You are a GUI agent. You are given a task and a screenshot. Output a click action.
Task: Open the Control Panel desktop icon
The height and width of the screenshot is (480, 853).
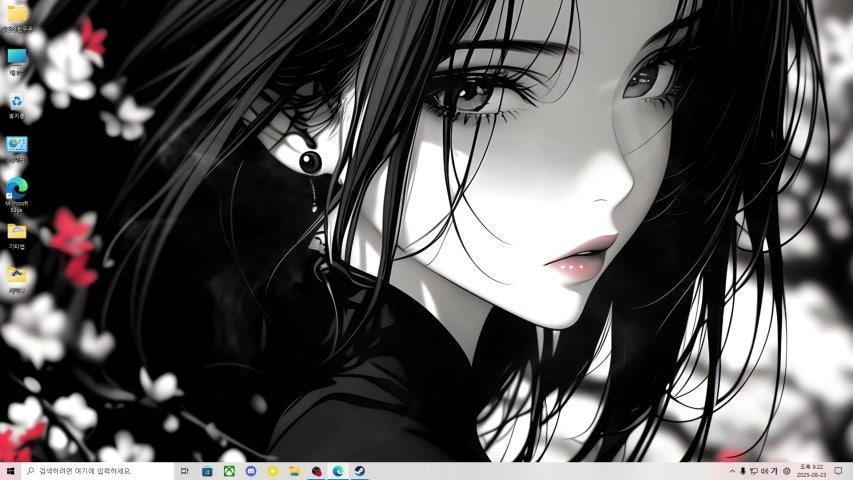pos(17,149)
